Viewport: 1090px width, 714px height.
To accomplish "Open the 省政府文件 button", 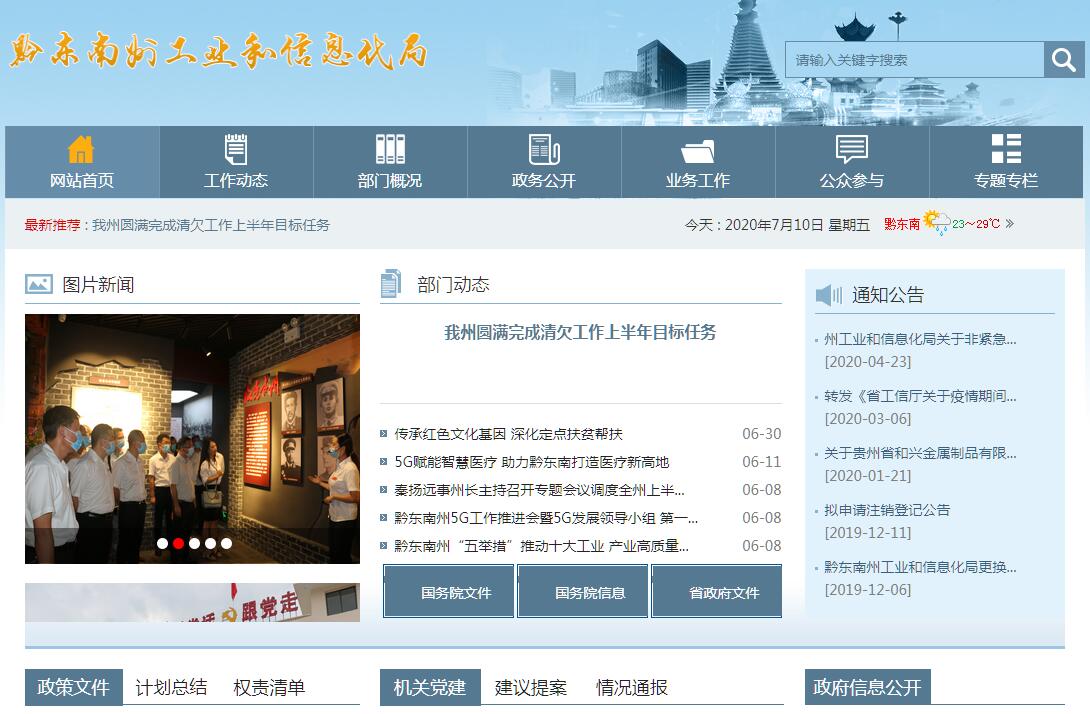I will (x=716, y=592).
